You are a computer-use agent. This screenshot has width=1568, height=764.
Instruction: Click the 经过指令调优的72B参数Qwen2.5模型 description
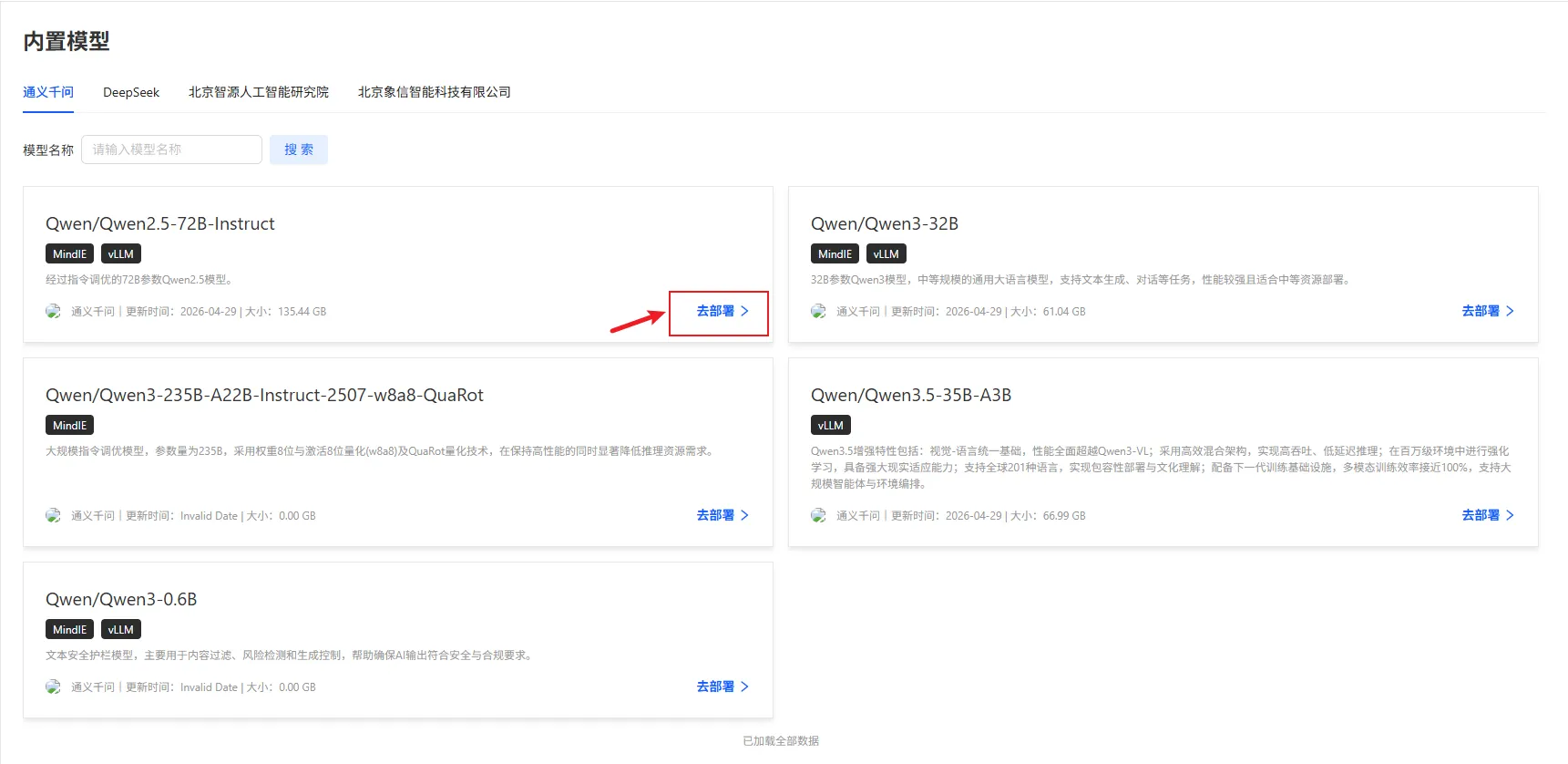pos(140,280)
